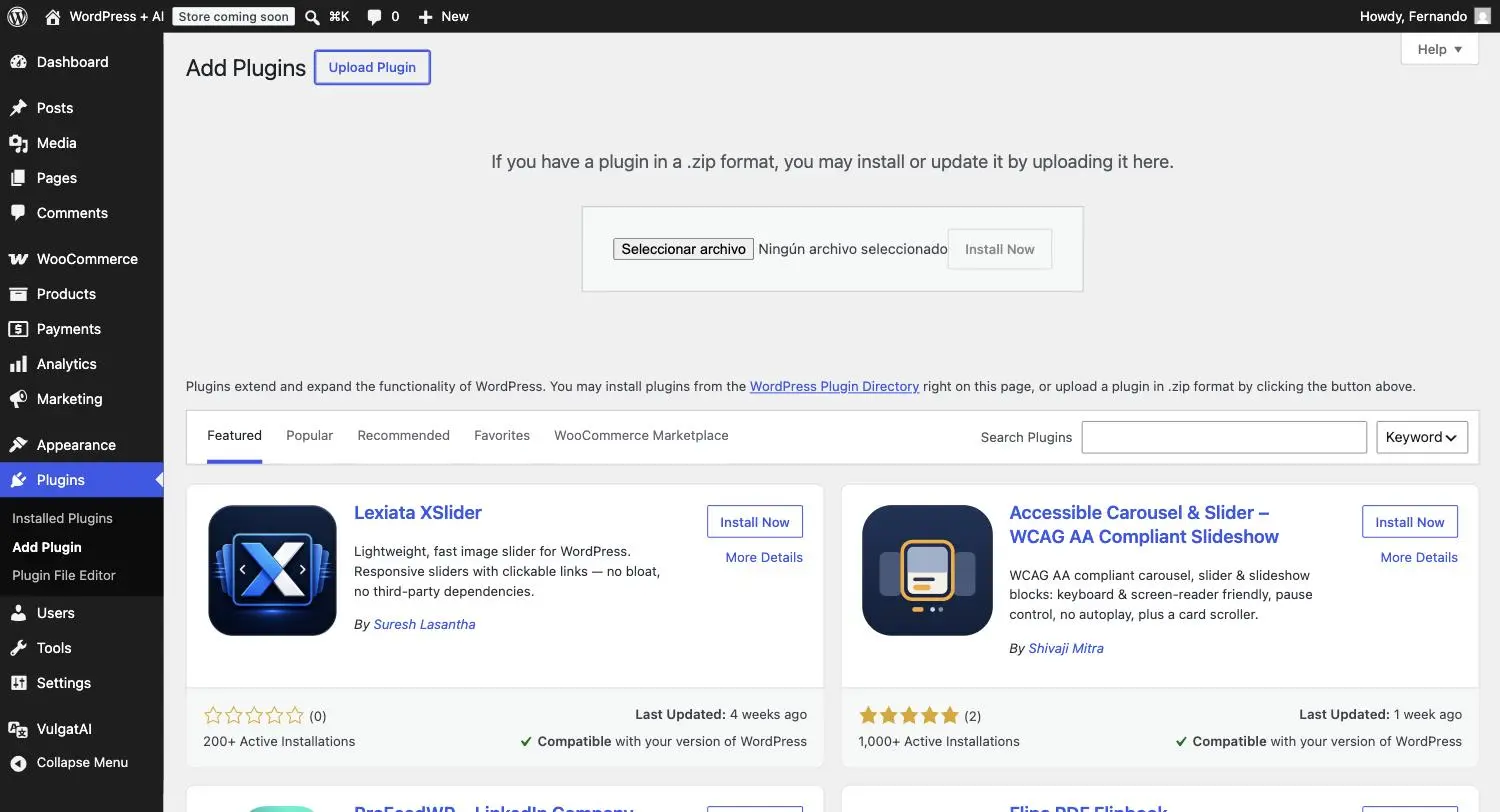Open Accessible Carousel & Slider title link
This screenshot has width=1500, height=812.
pos(1144,525)
